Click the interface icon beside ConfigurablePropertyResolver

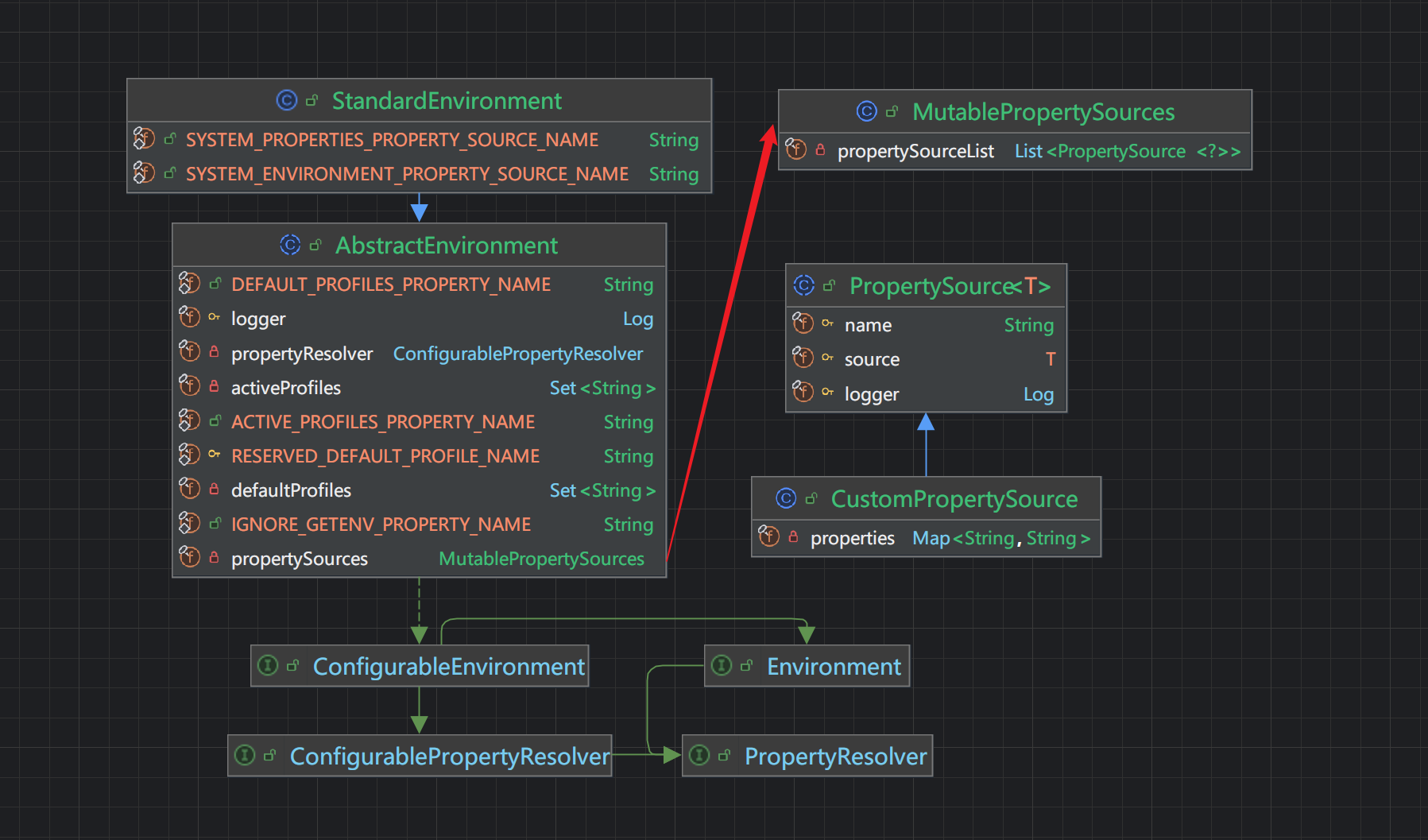coord(246,755)
